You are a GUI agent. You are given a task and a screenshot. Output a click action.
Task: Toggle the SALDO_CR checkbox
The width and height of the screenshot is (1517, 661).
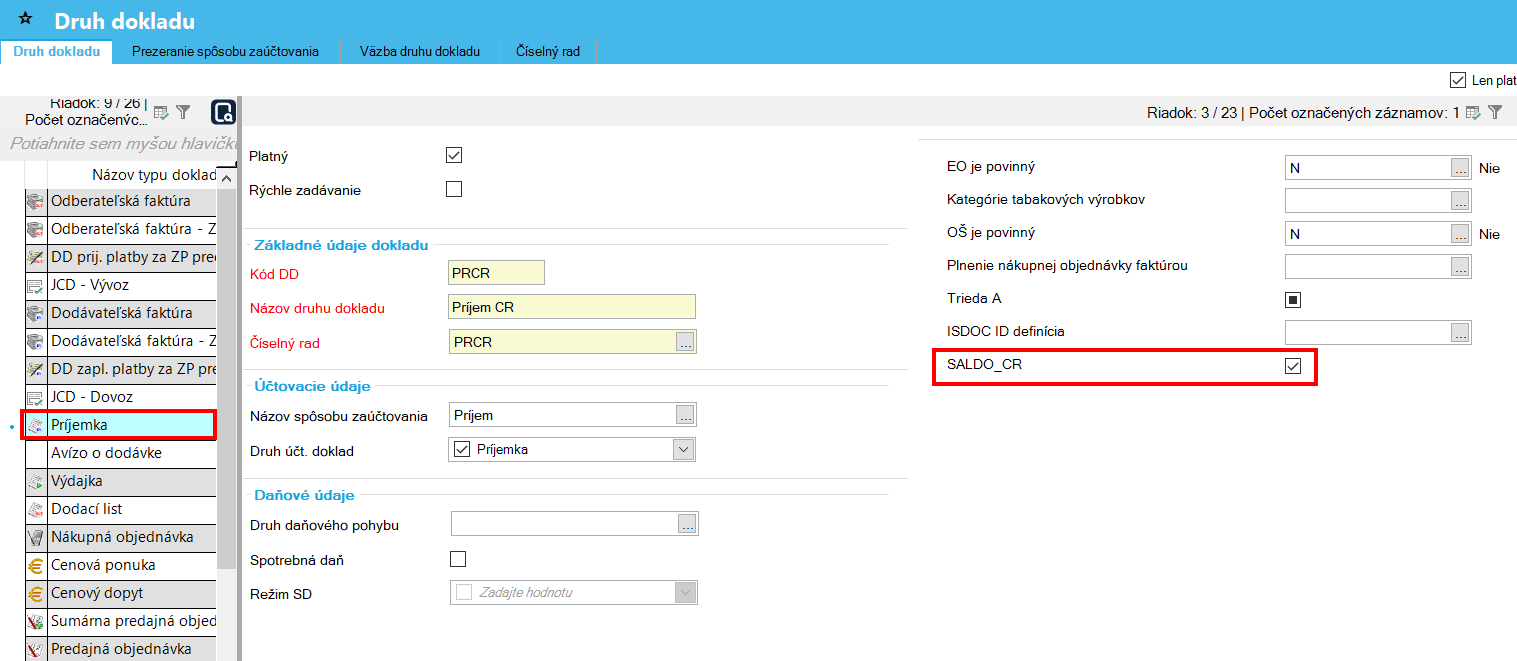1293,367
